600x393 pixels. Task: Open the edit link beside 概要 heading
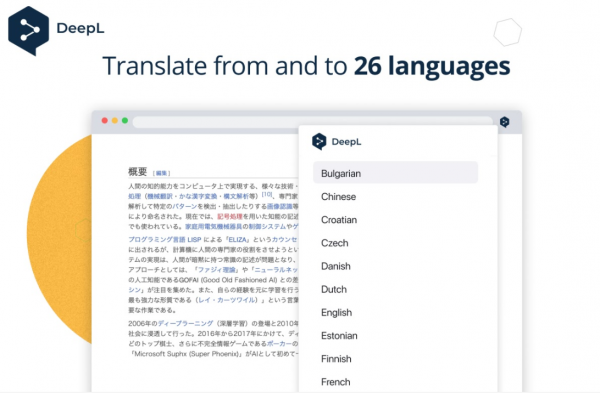(x=161, y=173)
